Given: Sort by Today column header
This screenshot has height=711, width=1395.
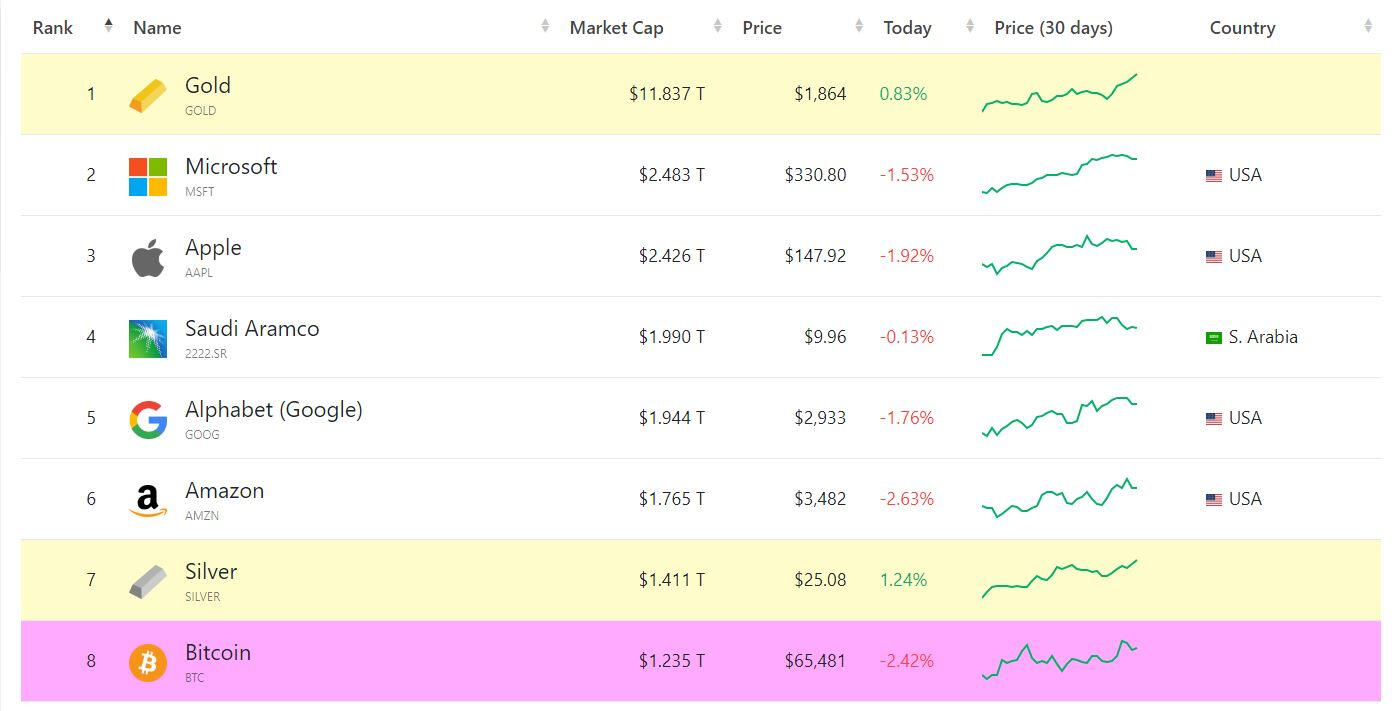Looking at the screenshot, I should [907, 28].
